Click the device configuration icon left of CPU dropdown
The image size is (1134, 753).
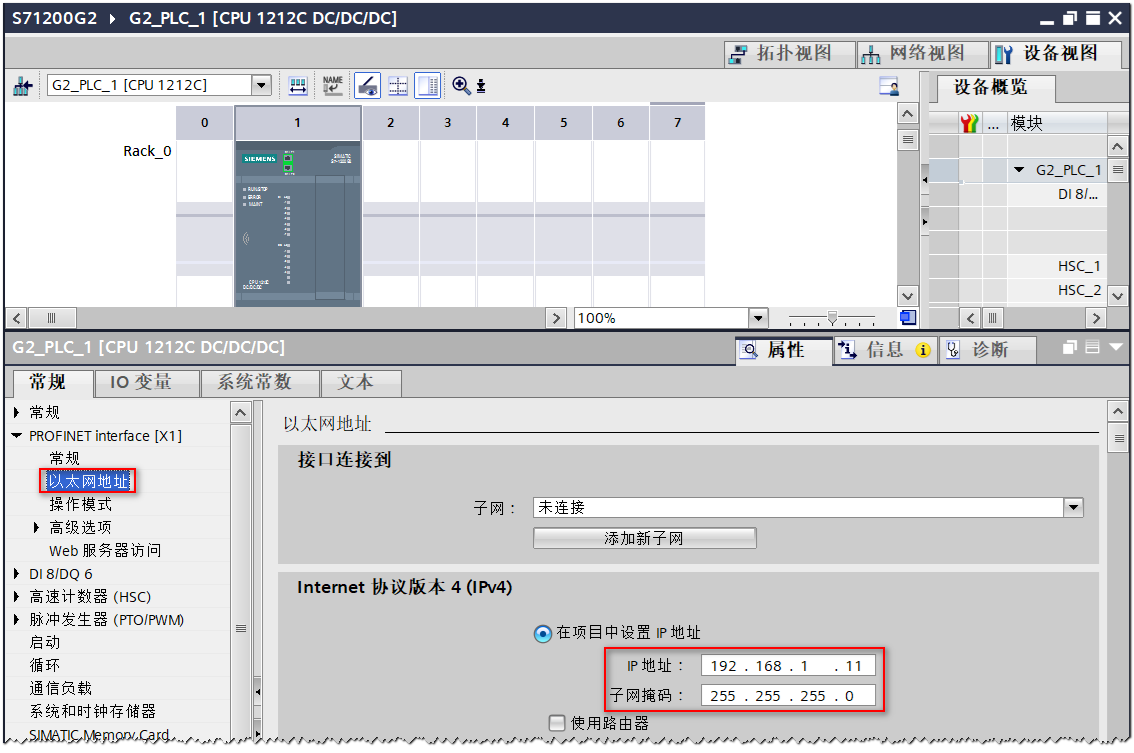(x=23, y=85)
